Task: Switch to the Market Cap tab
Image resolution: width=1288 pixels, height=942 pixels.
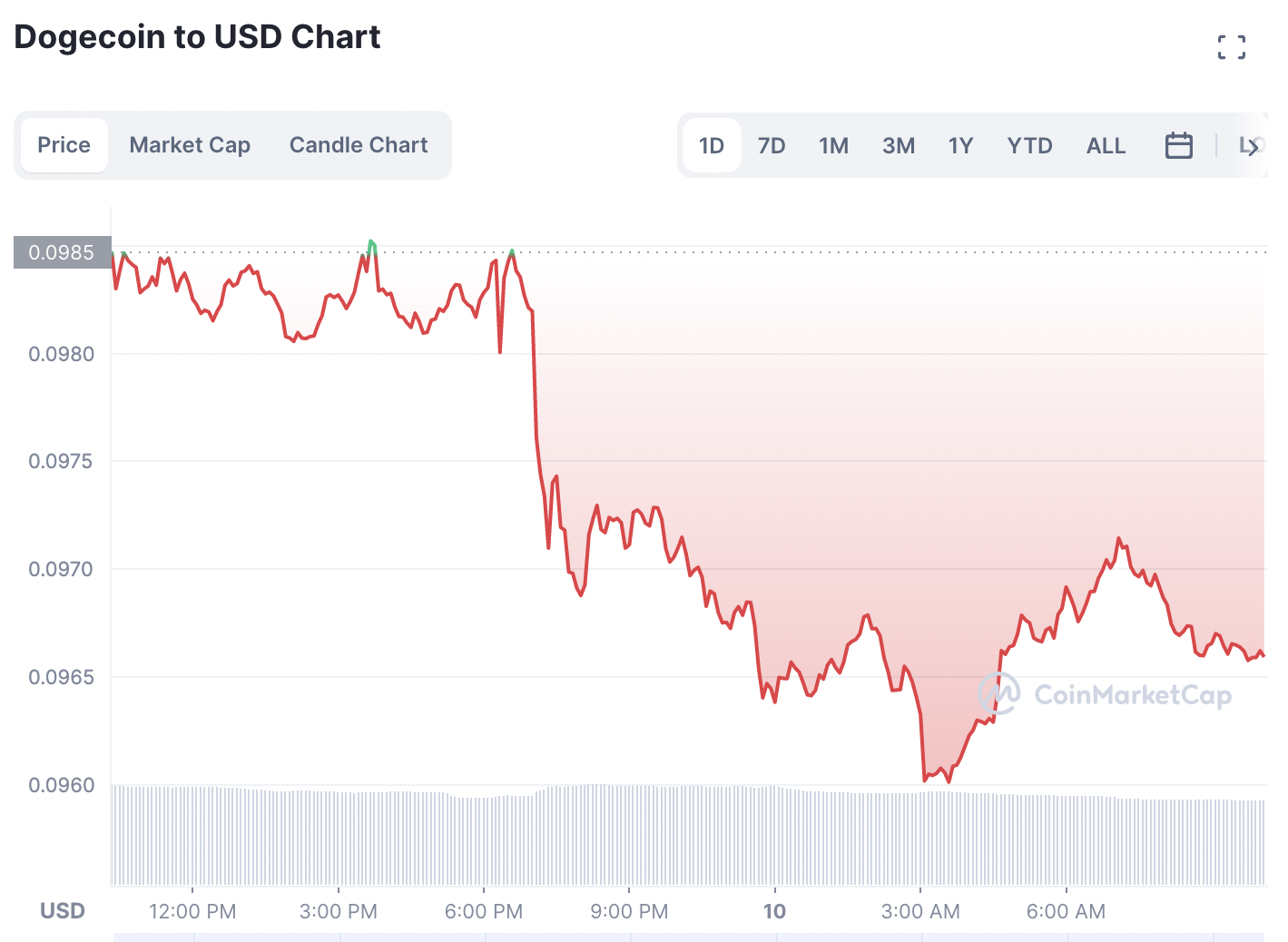Action: point(190,144)
